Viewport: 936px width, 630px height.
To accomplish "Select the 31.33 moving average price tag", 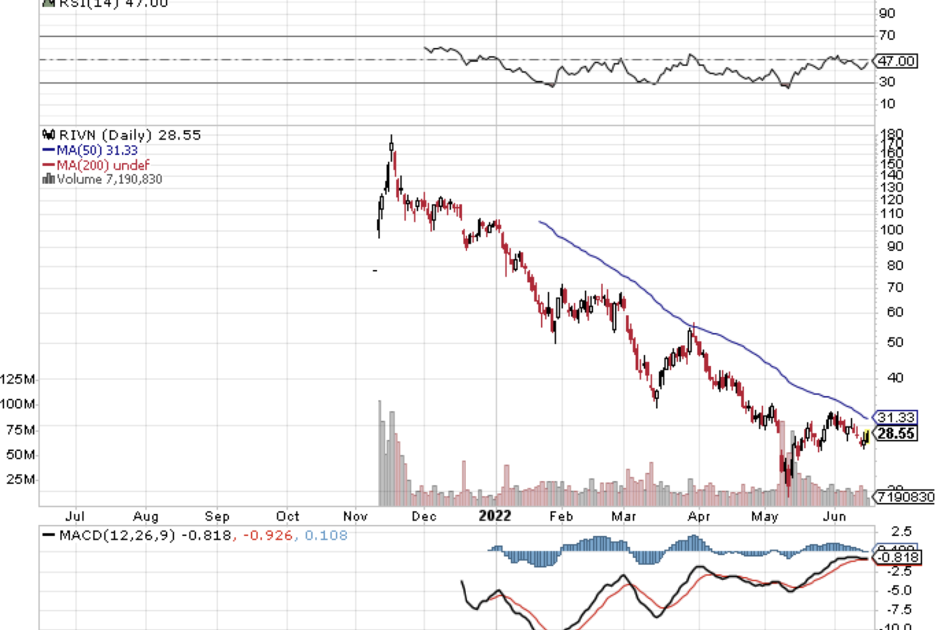I will point(894,417).
